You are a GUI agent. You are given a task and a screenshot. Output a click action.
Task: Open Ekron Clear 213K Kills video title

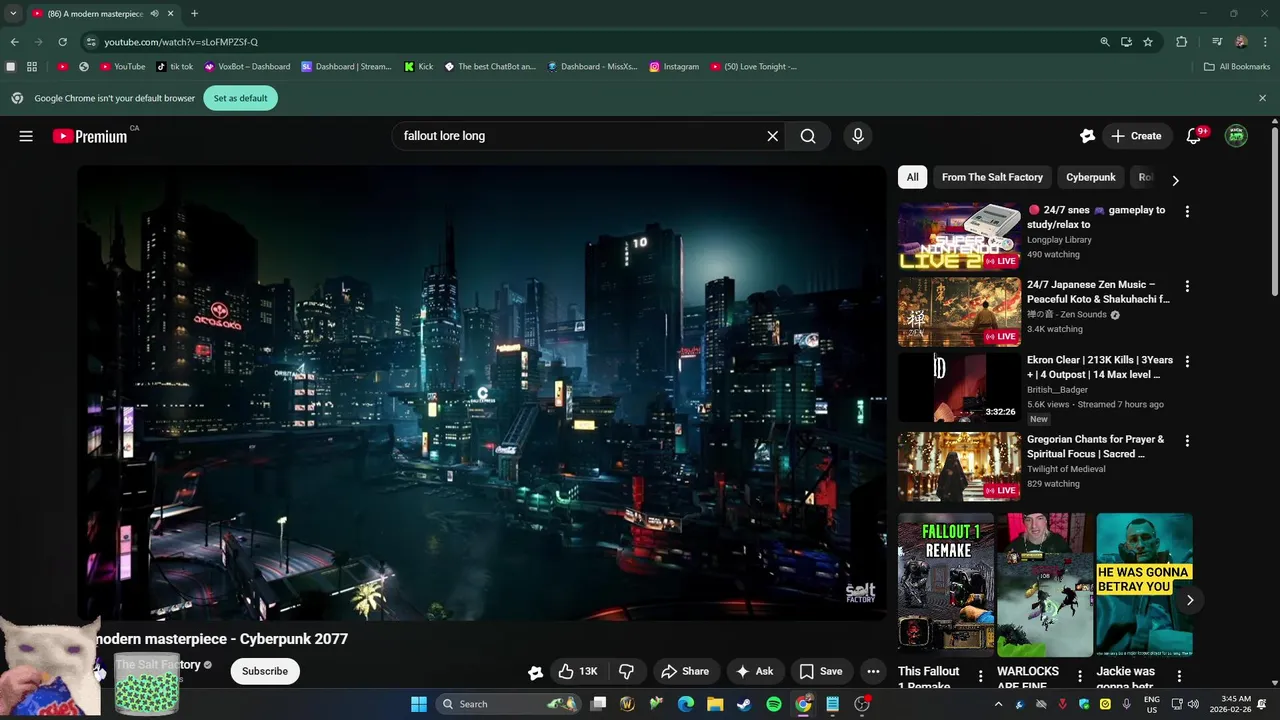pyautogui.click(x=1099, y=367)
